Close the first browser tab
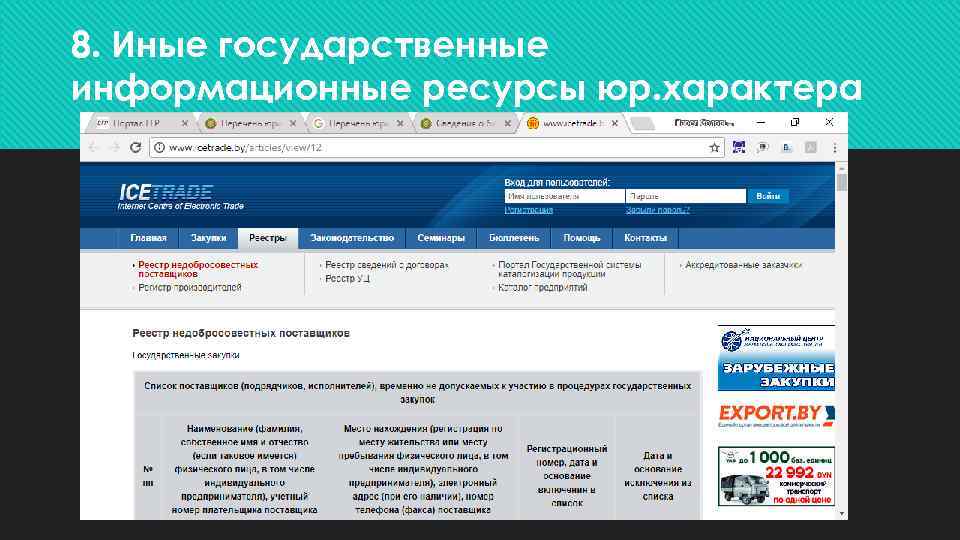 [184, 123]
